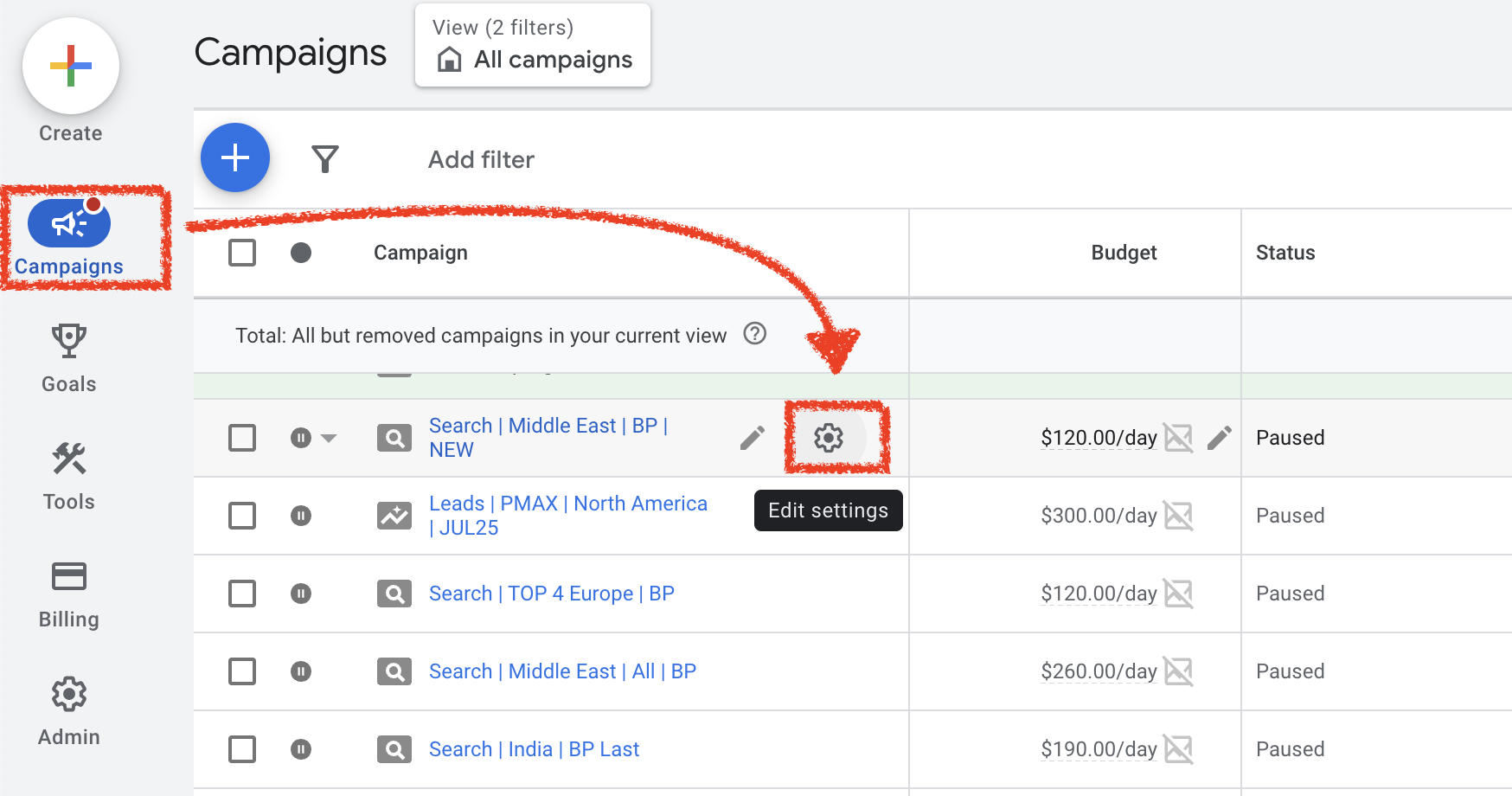Viewport: 1512px width, 796px height.
Task: Open the Goals section in the sidebar
Action: click(68, 355)
